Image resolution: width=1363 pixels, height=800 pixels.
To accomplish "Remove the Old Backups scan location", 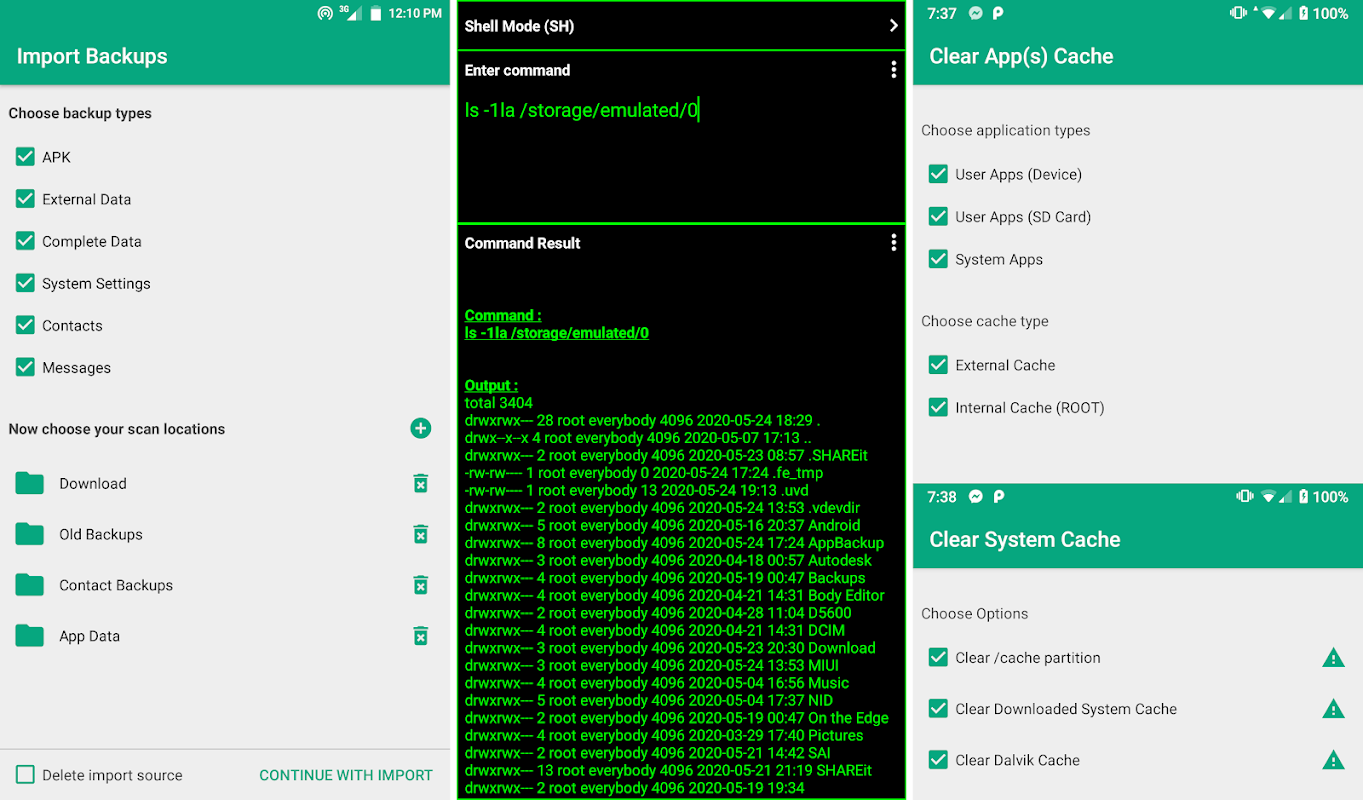I will pyautogui.click(x=421, y=535).
